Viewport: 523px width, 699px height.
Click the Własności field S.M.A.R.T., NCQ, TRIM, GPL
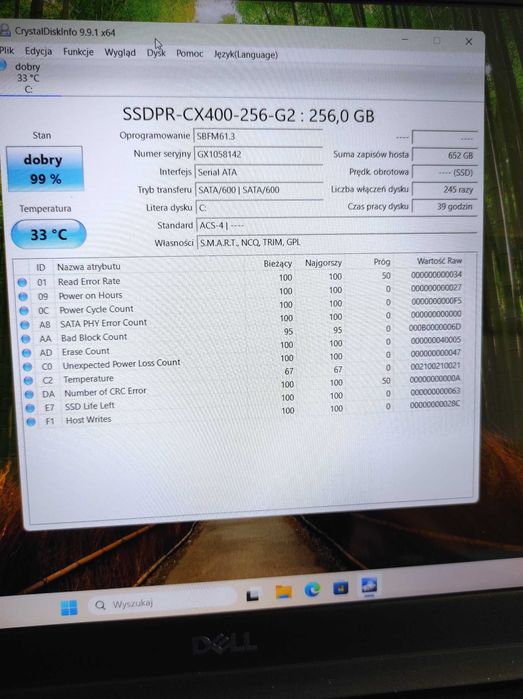click(337, 243)
